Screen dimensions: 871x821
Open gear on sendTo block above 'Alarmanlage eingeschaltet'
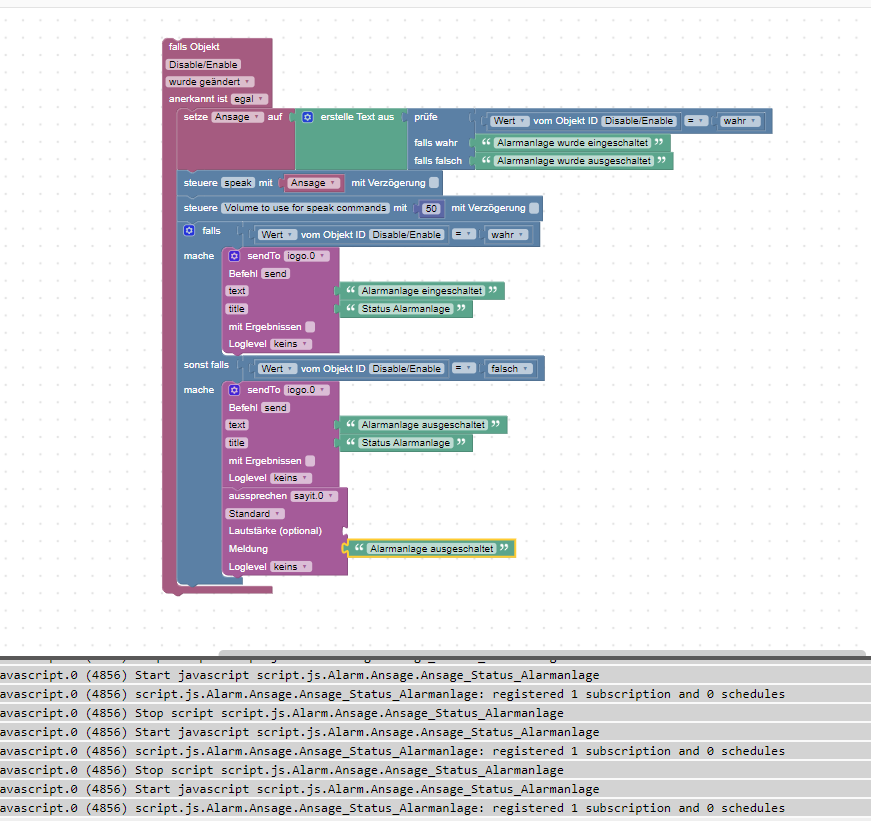click(234, 256)
